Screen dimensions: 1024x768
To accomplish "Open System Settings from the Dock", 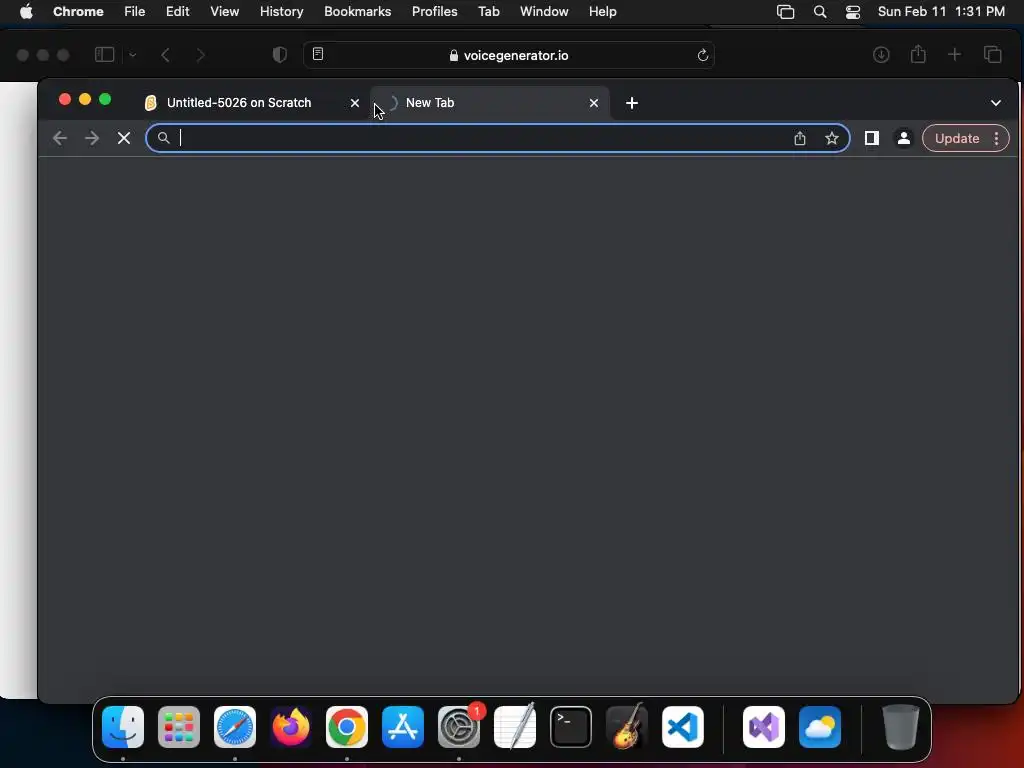I will point(458,727).
